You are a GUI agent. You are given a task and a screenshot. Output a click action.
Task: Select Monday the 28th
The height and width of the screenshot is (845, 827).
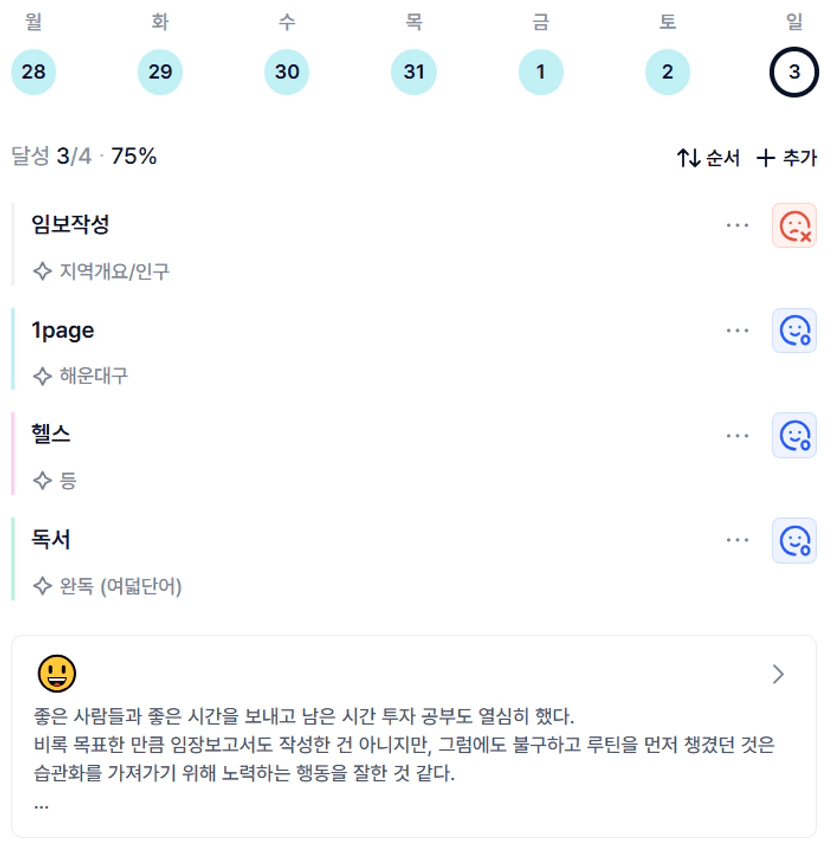[x=33, y=72]
